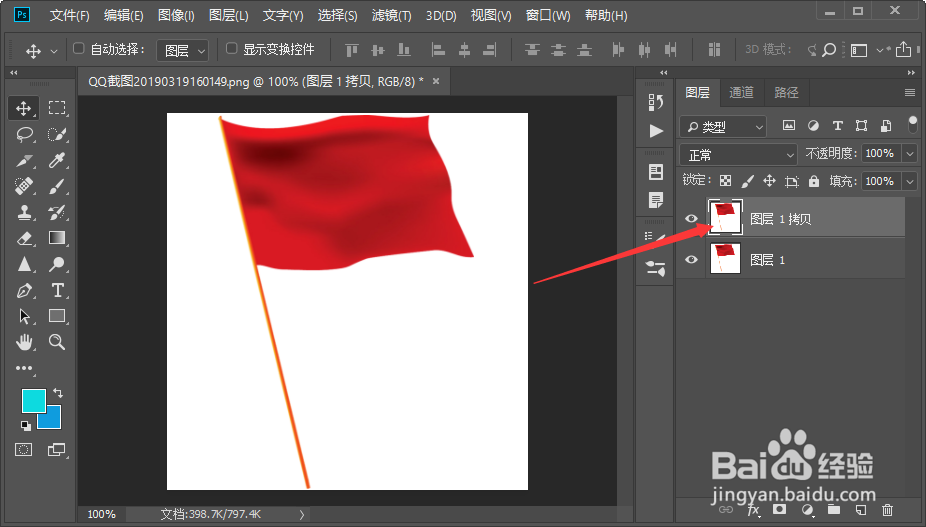Open the 图层 auto-select dropdown
This screenshot has height=527, width=926.
(x=182, y=51)
